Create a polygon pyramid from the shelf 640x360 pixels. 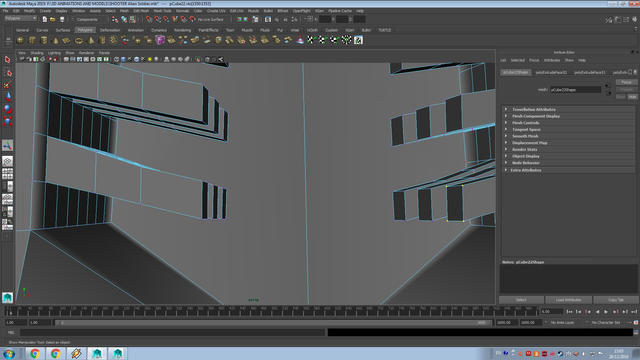tap(90, 40)
